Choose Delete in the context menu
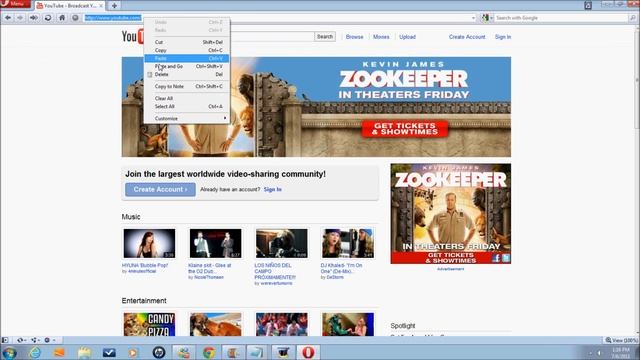The height and width of the screenshot is (360, 640). point(187,74)
